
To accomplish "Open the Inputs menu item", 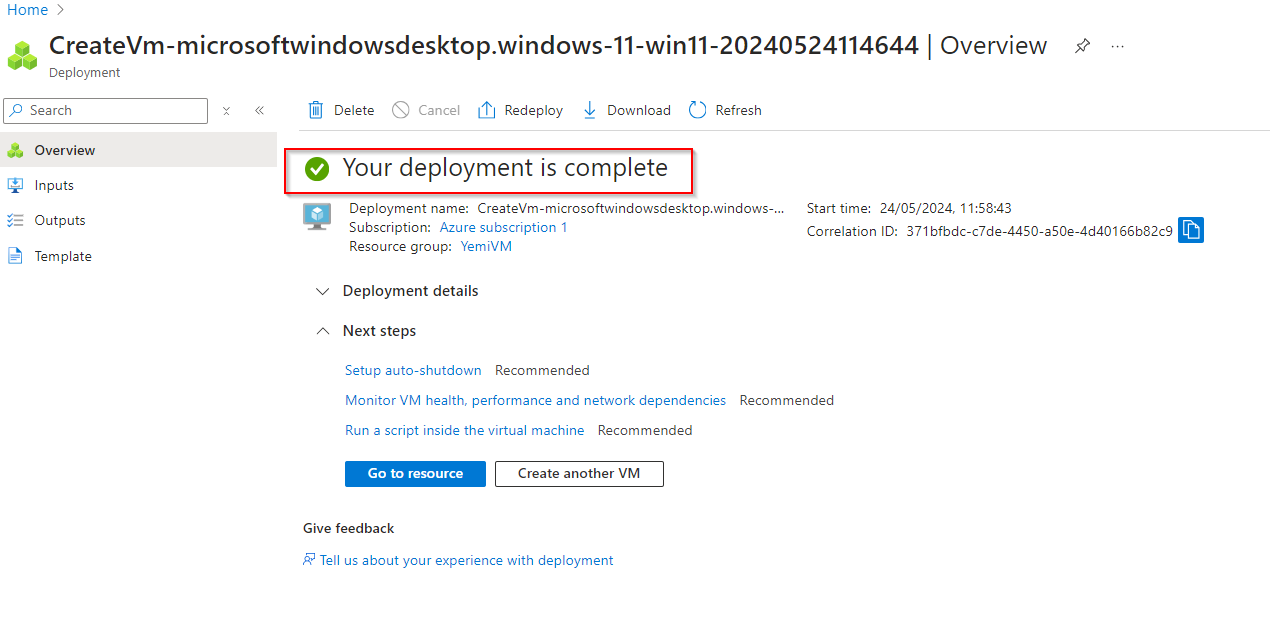I will point(54,185).
